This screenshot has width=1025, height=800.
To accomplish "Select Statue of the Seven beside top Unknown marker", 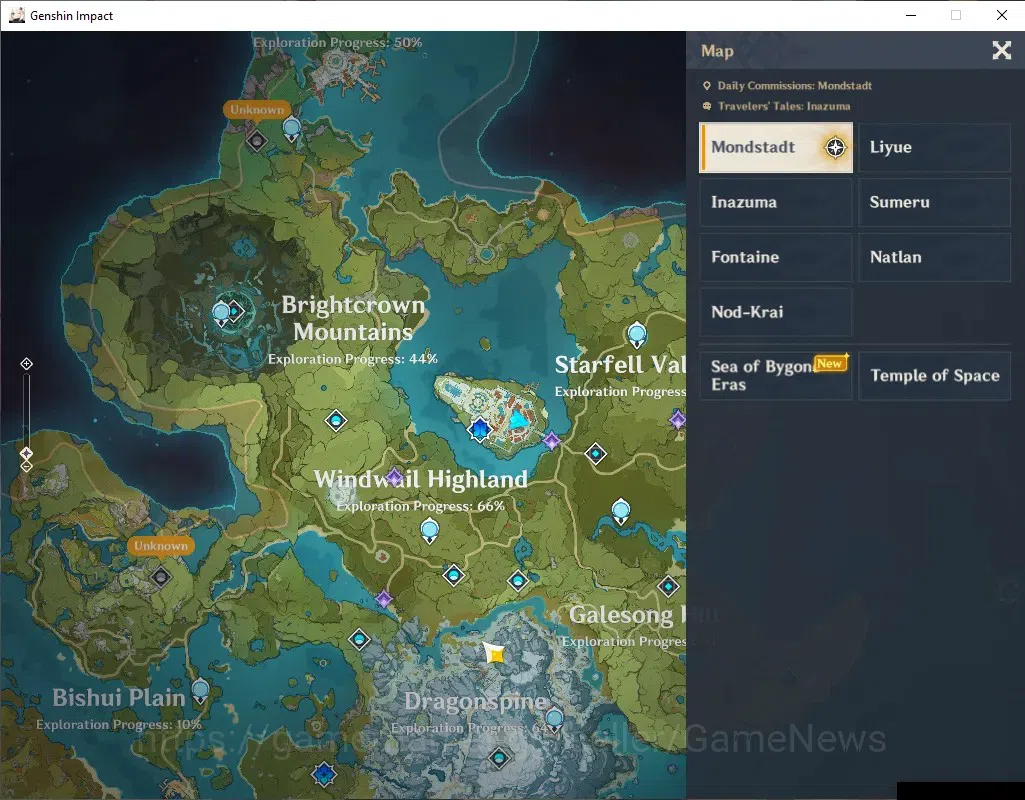I will tap(292, 129).
